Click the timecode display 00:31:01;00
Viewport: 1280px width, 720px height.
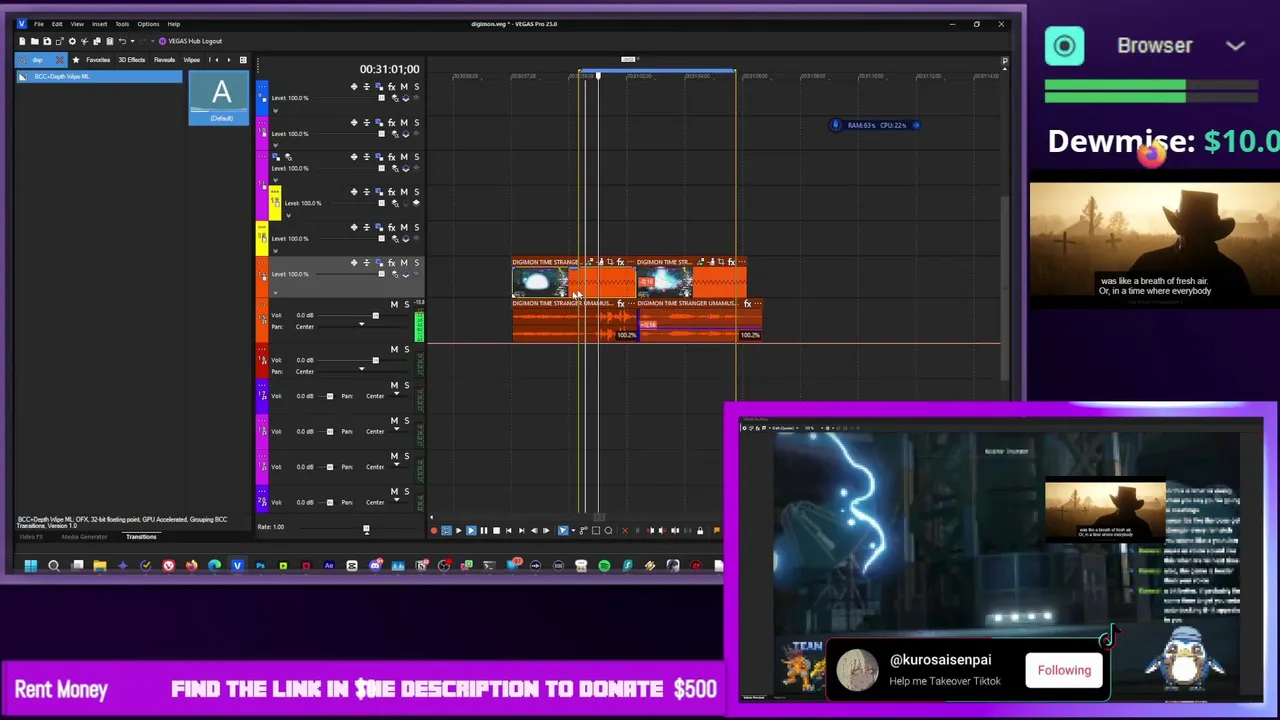389,69
